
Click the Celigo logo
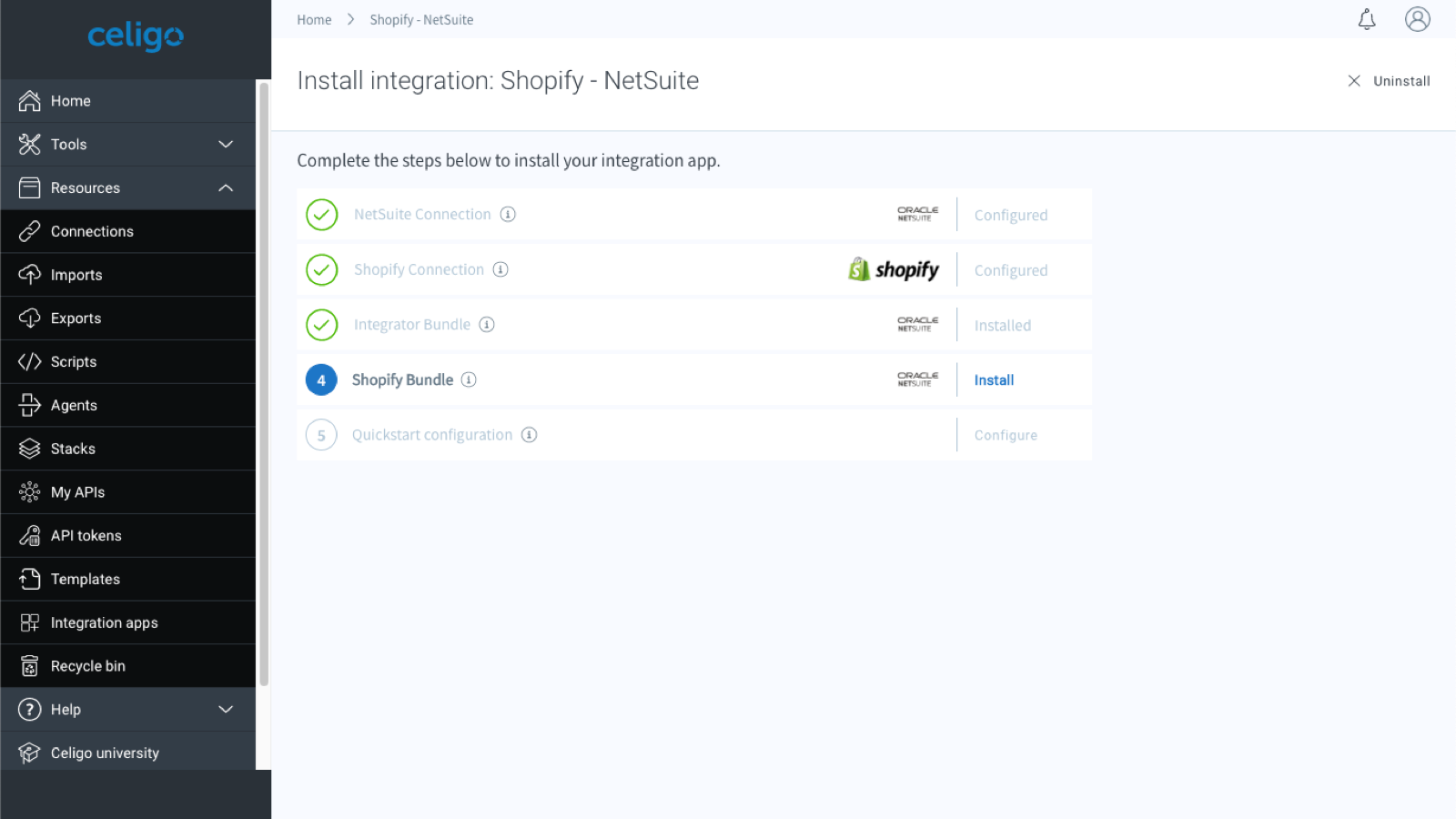pos(135,36)
